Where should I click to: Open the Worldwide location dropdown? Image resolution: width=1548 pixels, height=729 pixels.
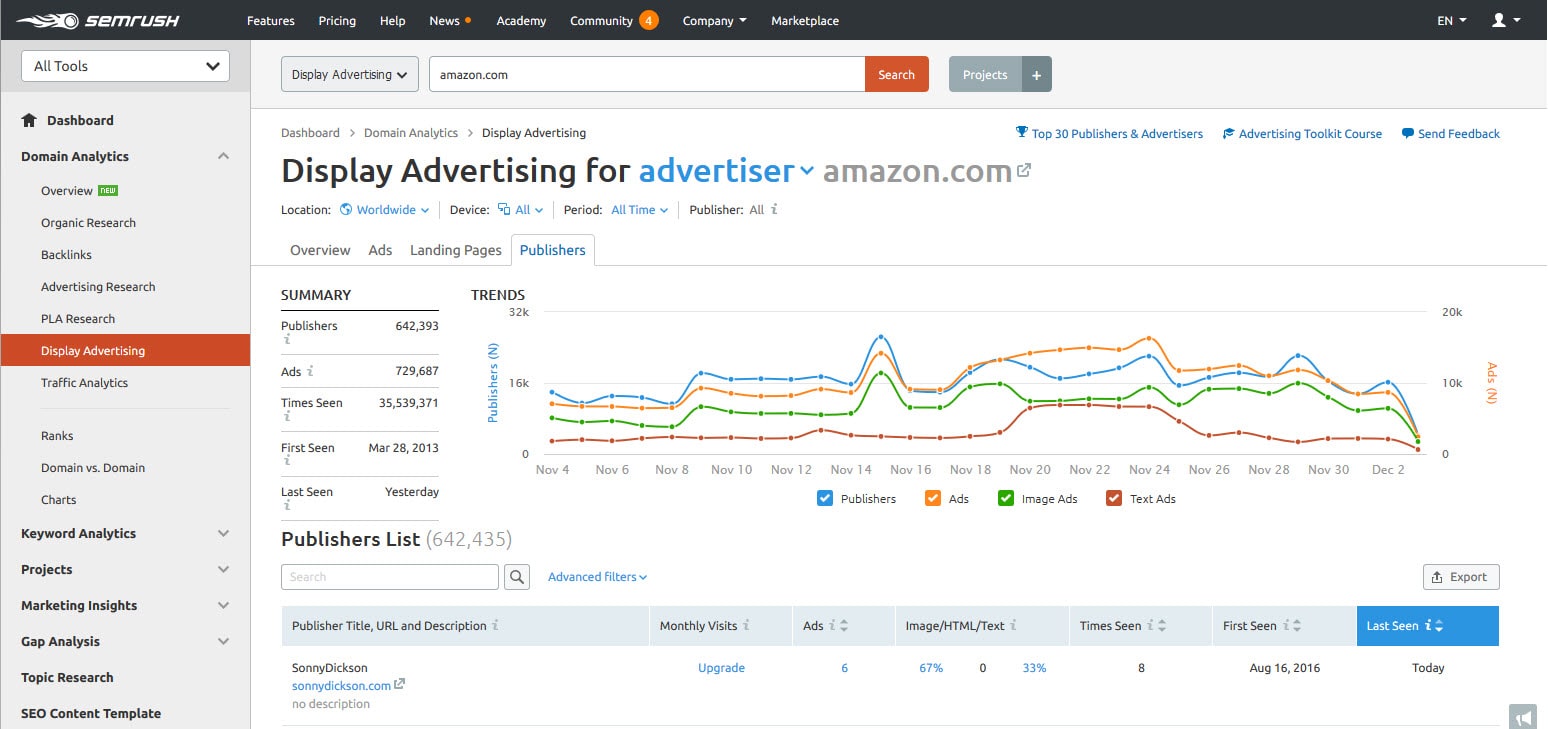385,210
